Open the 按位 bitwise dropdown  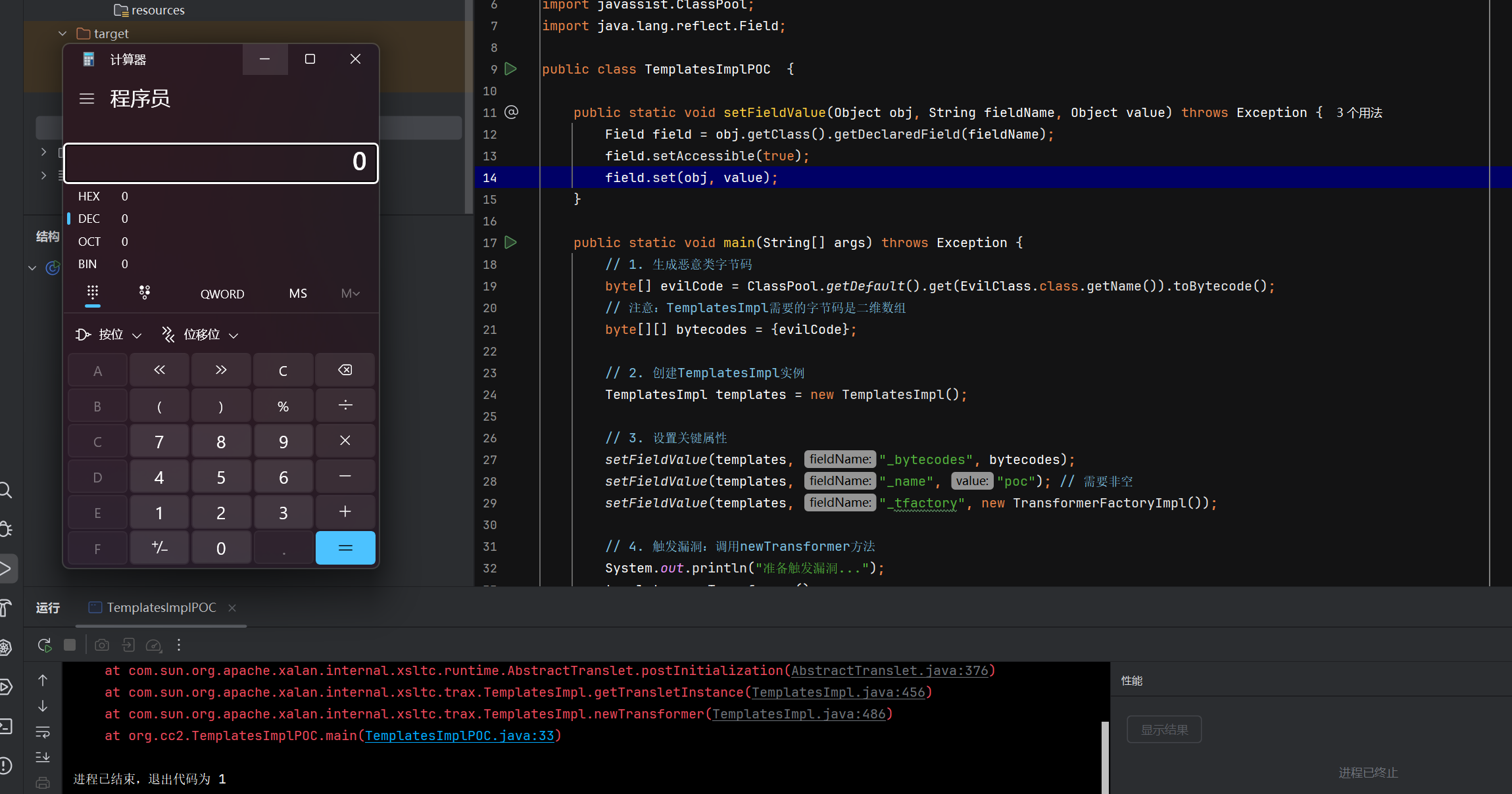pos(109,335)
